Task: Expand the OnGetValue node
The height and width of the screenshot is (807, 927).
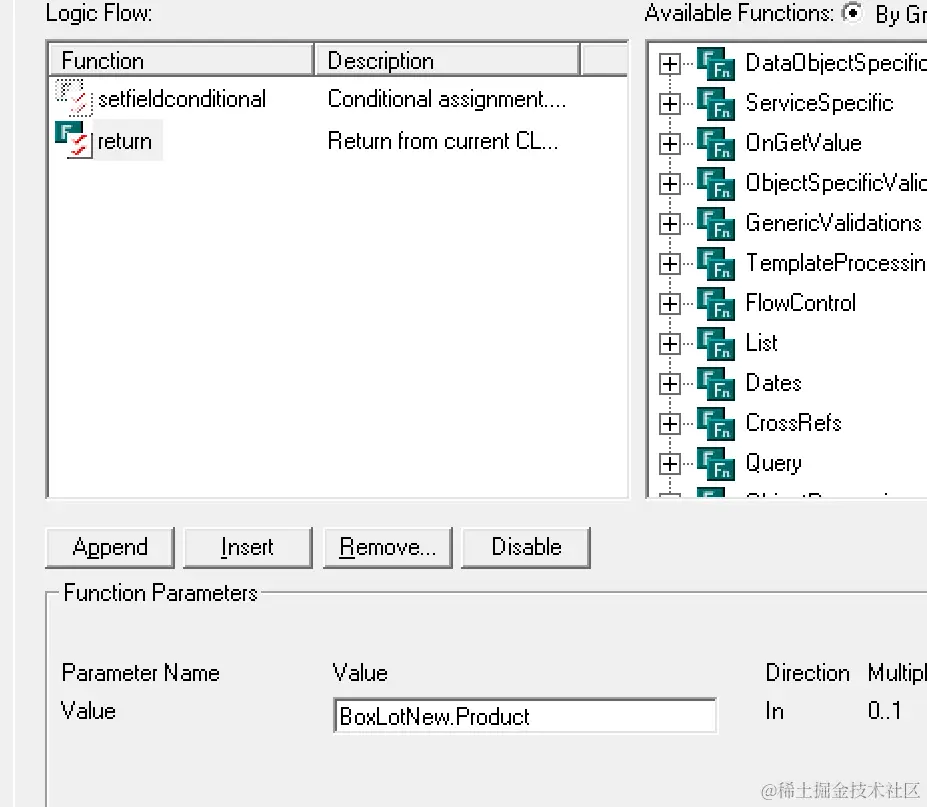Action: point(669,144)
